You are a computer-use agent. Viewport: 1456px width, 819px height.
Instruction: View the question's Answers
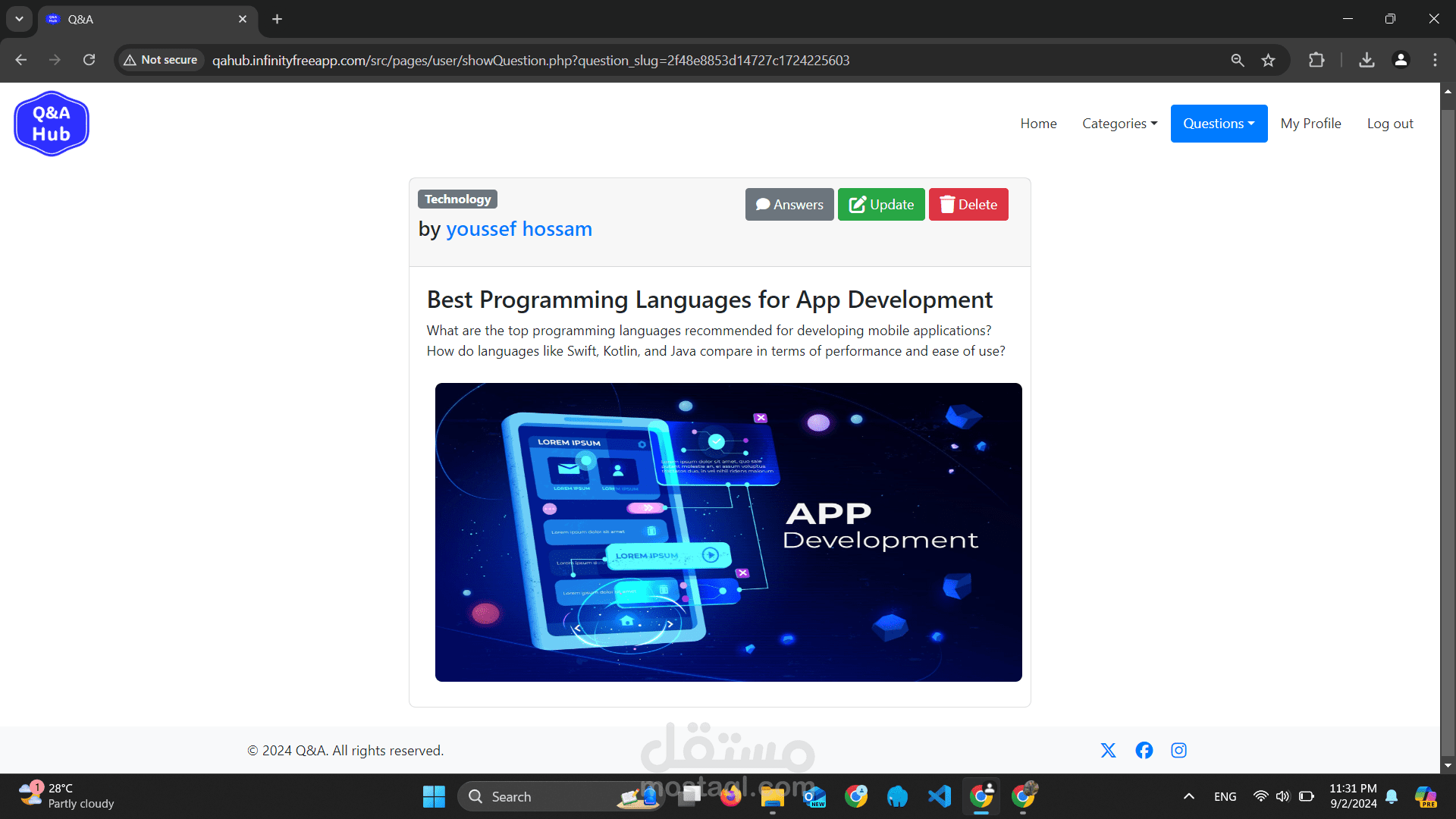(789, 205)
